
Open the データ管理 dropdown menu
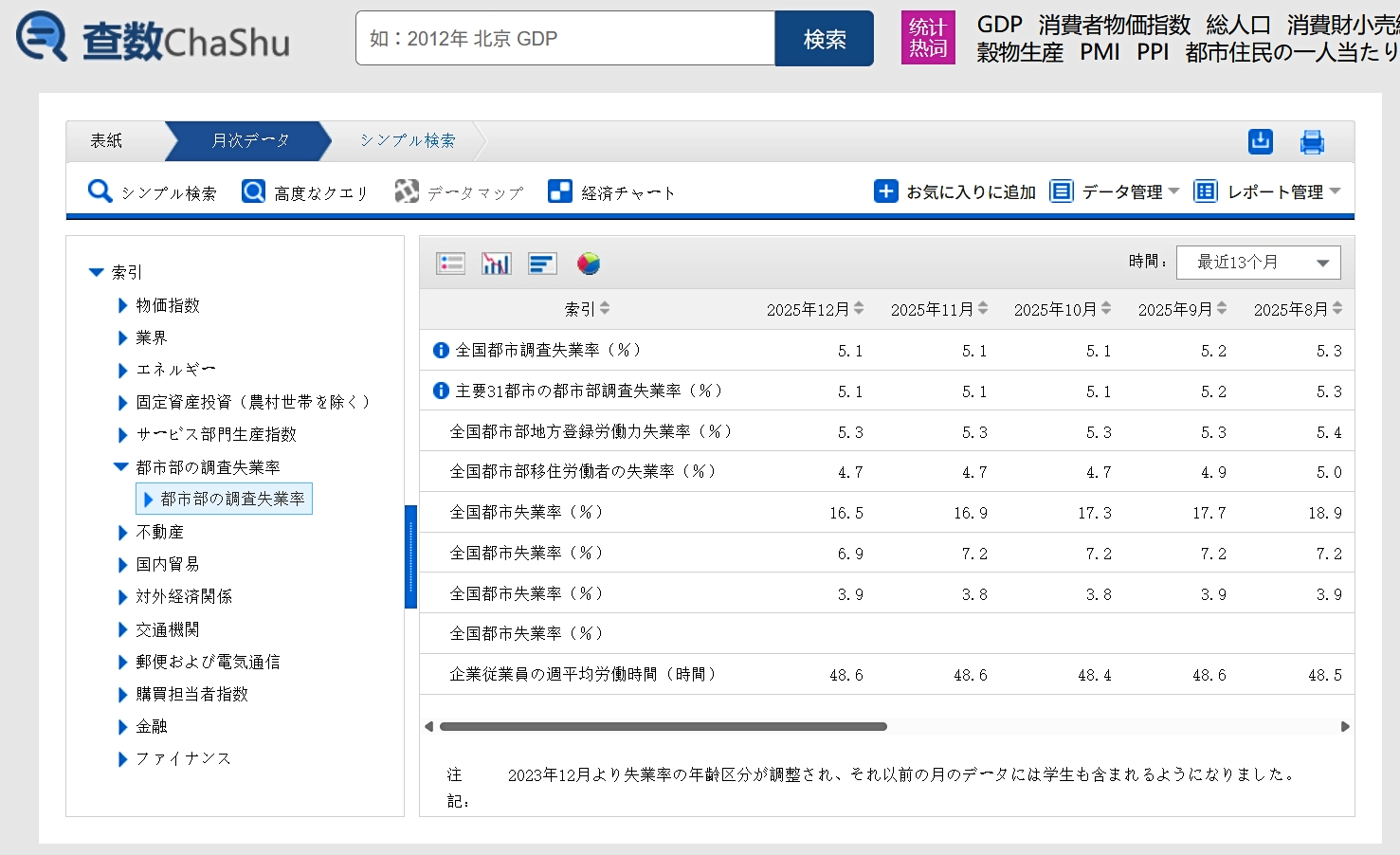1116,191
